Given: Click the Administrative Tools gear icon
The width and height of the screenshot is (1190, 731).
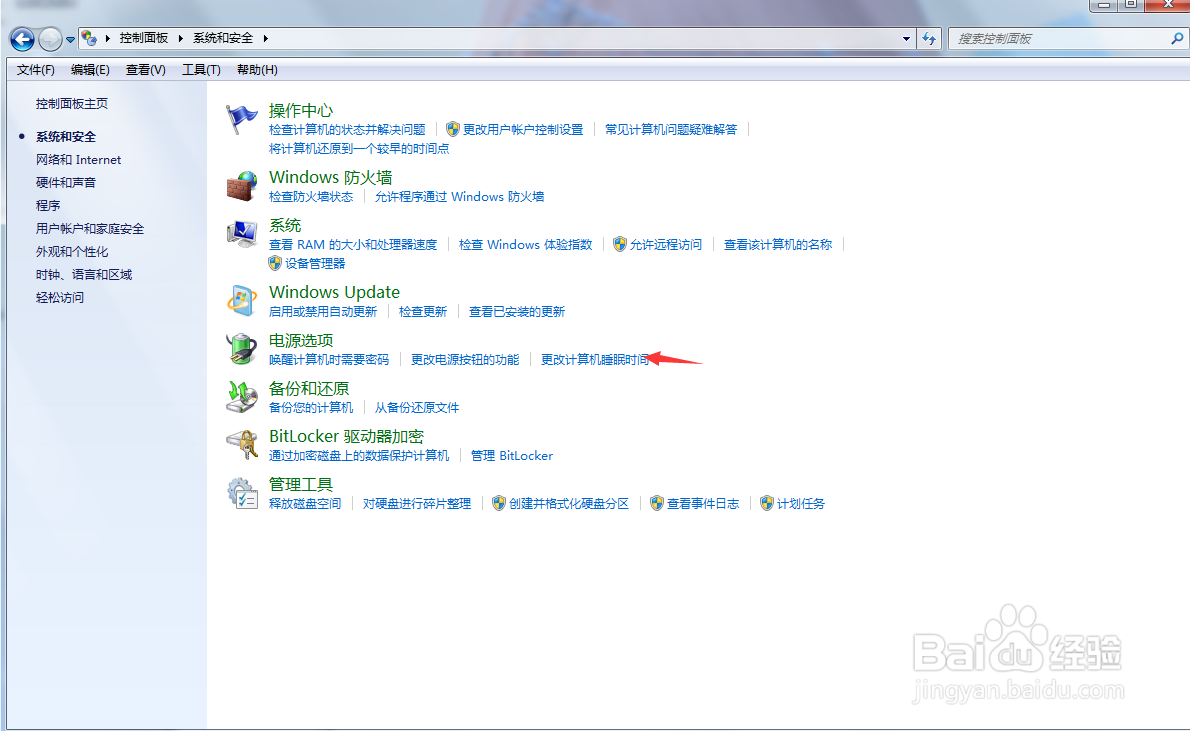Looking at the screenshot, I should click(x=242, y=493).
